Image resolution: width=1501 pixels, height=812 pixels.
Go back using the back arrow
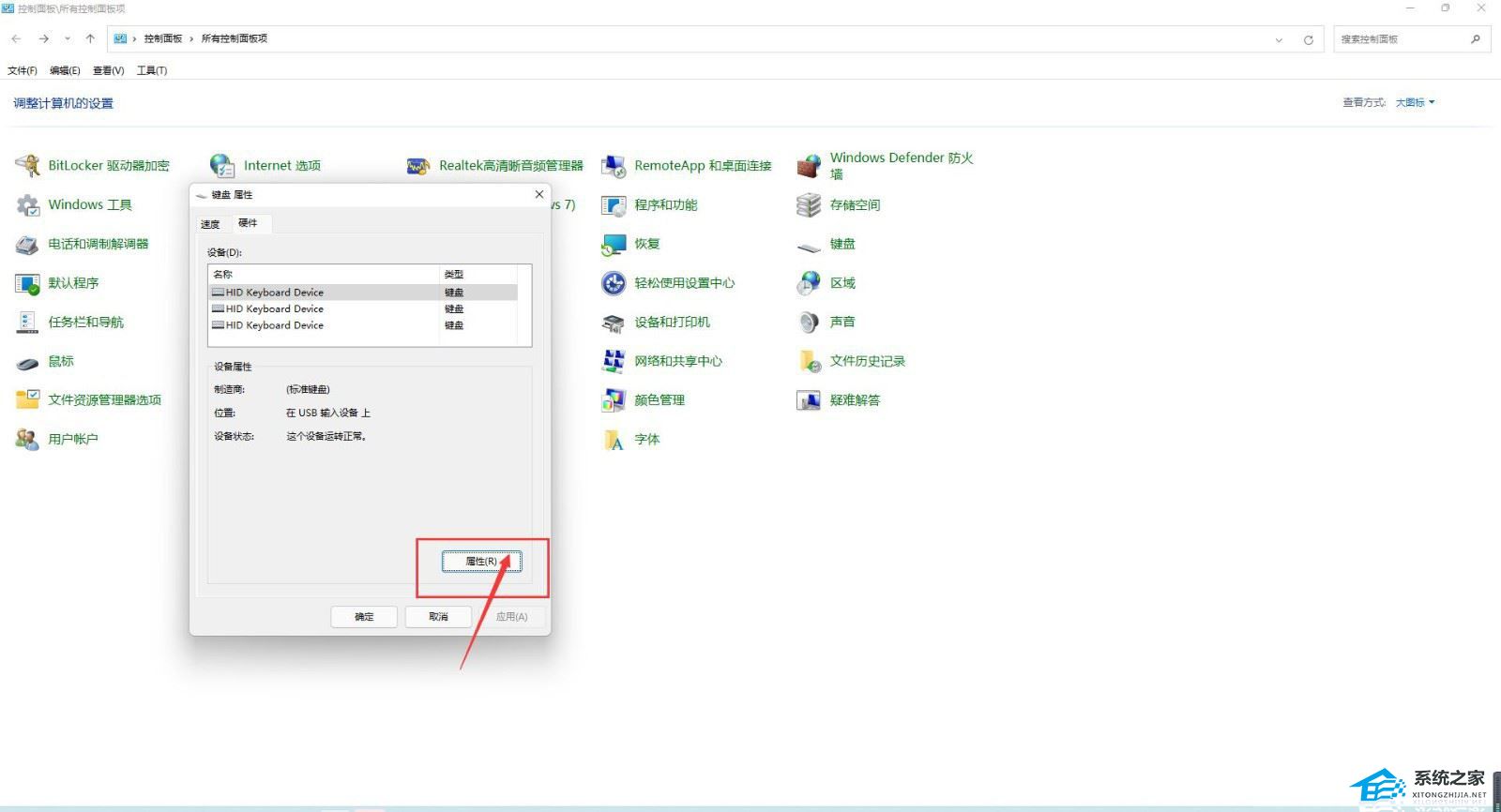[x=17, y=38]
